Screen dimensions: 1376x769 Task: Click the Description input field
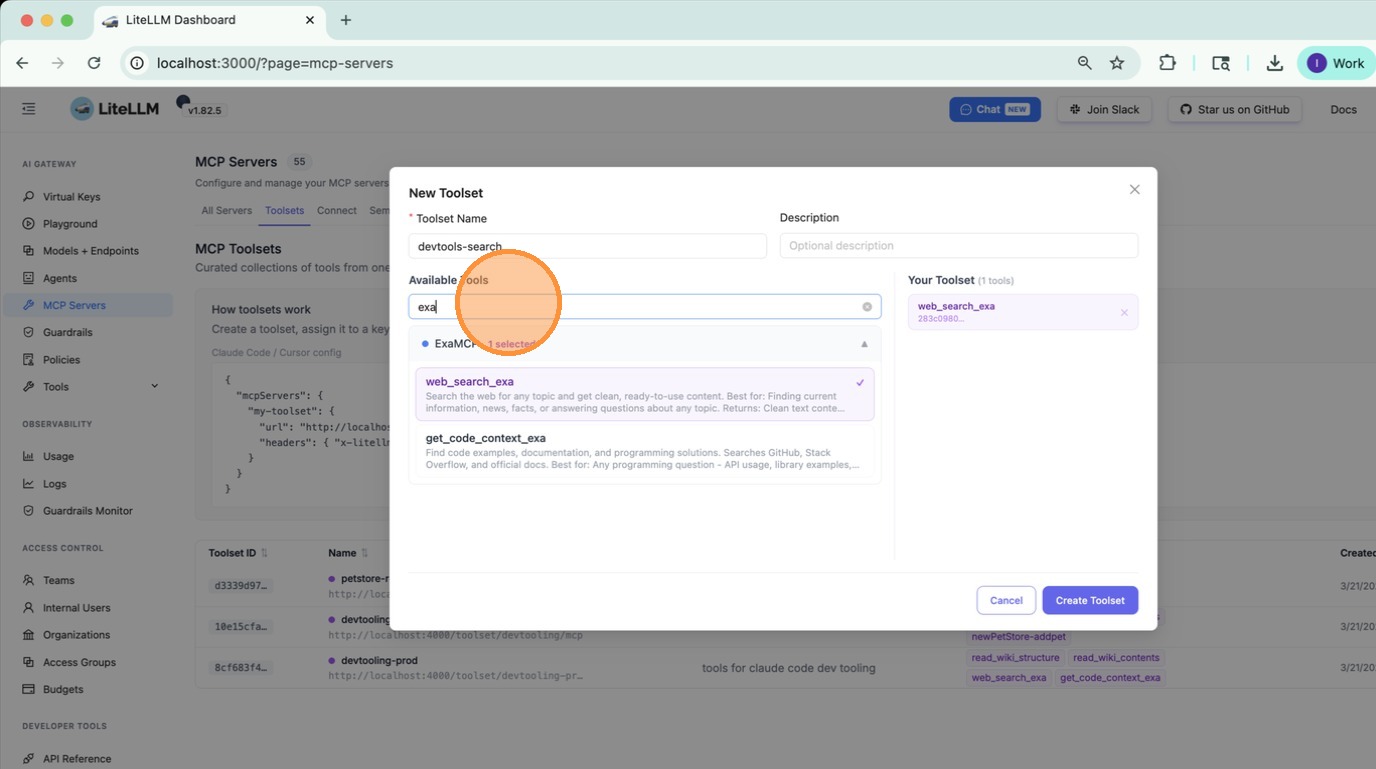click(959, 245)
